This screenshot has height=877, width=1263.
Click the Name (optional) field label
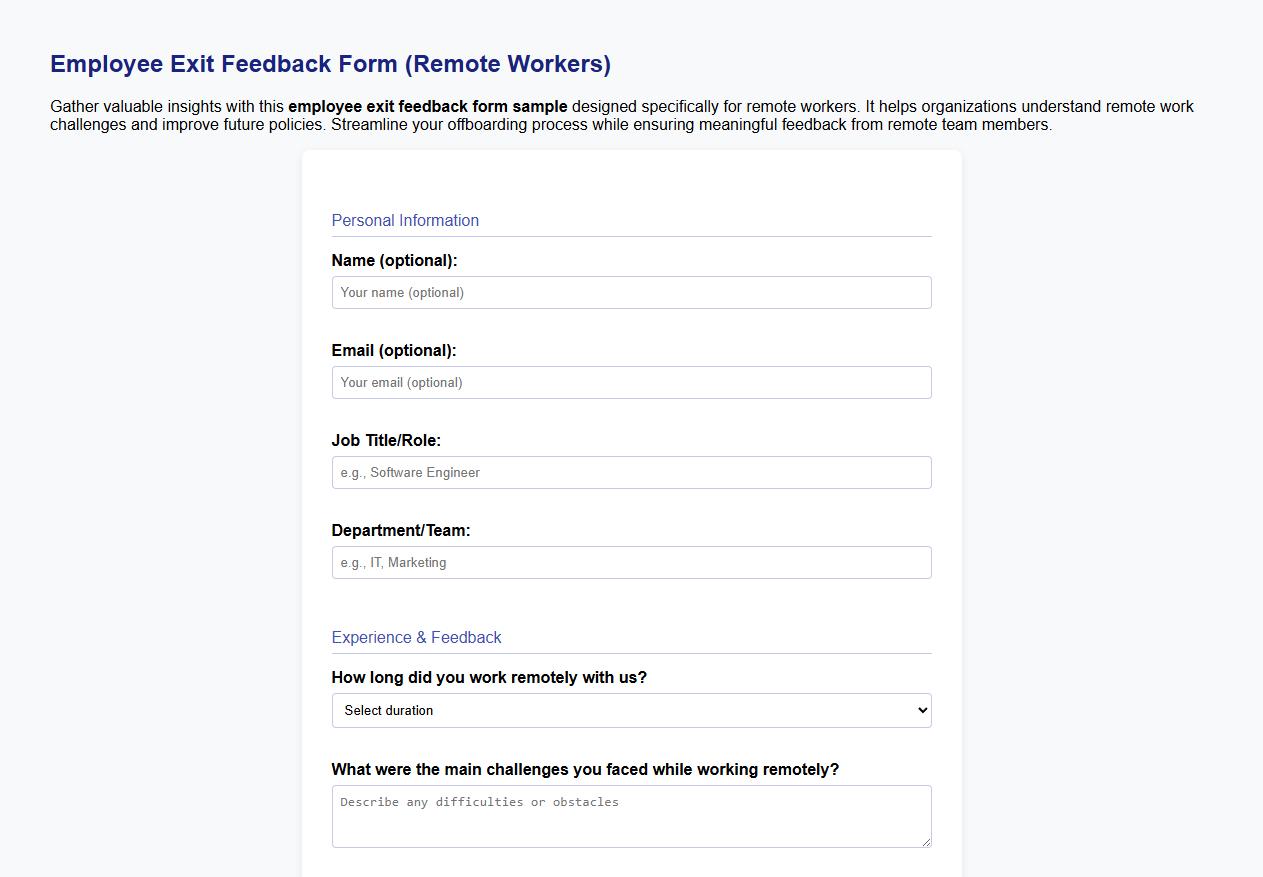click(392, 260)
